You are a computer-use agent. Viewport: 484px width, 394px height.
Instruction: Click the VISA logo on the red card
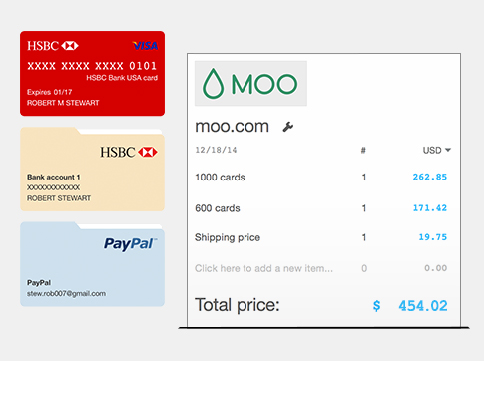pyautogui.click(x=145, y=46)
